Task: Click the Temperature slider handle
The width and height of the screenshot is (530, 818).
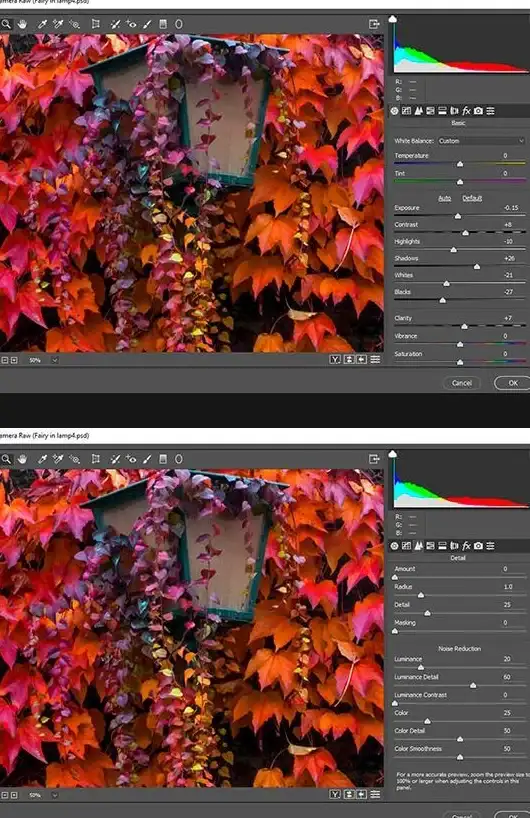Action: tap(460, 164)
